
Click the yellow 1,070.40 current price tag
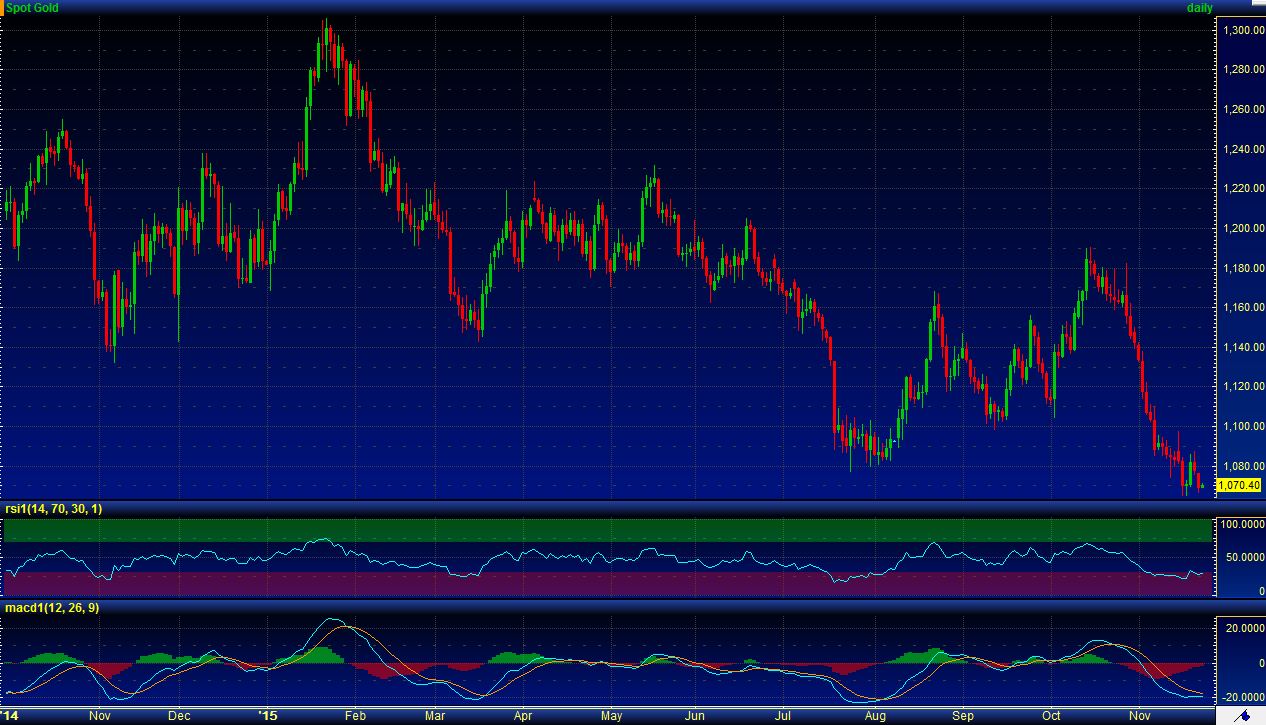click(x=1236, y=486)
